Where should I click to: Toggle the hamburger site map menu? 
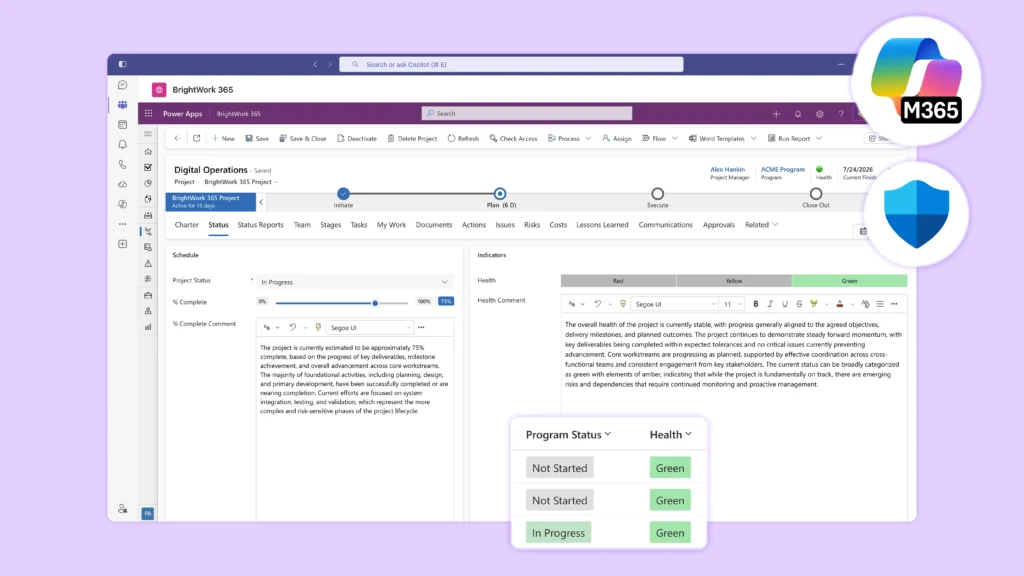tap(148, 134)
